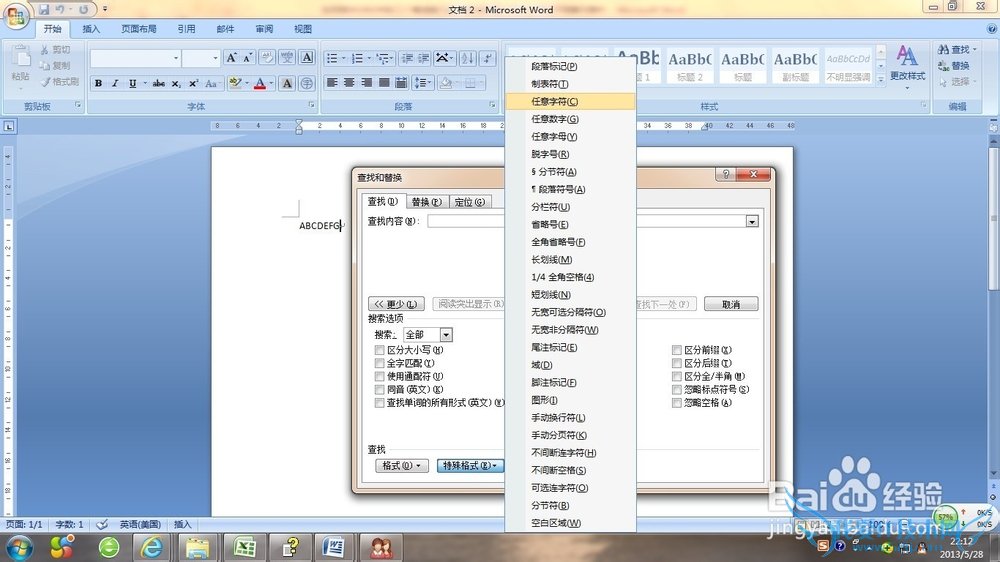Open the 搜索 direction dropdown showing 全部

446,335
